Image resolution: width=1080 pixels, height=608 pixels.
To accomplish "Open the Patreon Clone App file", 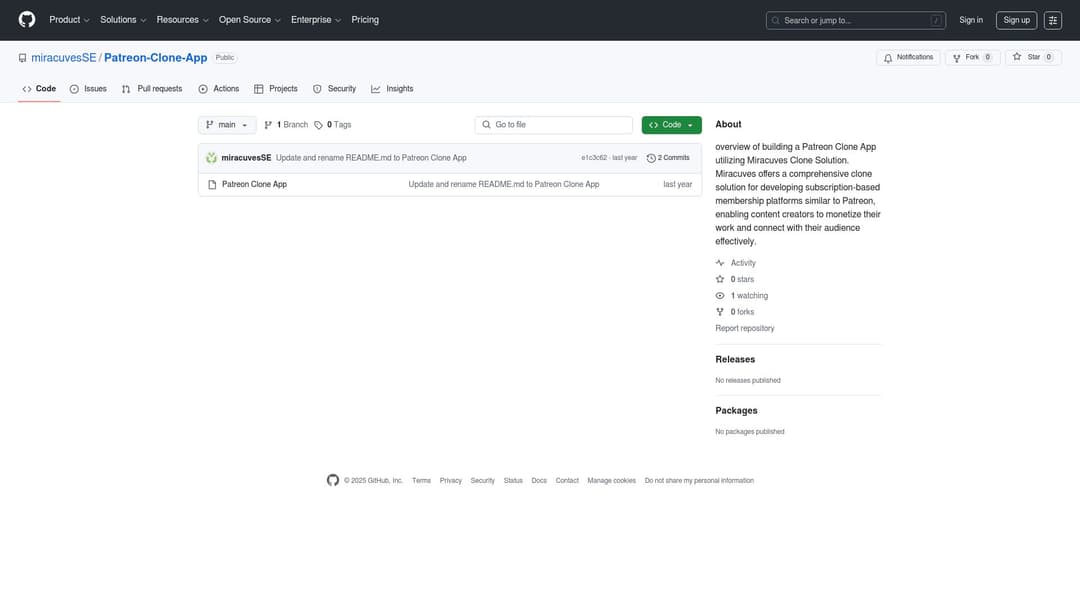I will [254, 185].
